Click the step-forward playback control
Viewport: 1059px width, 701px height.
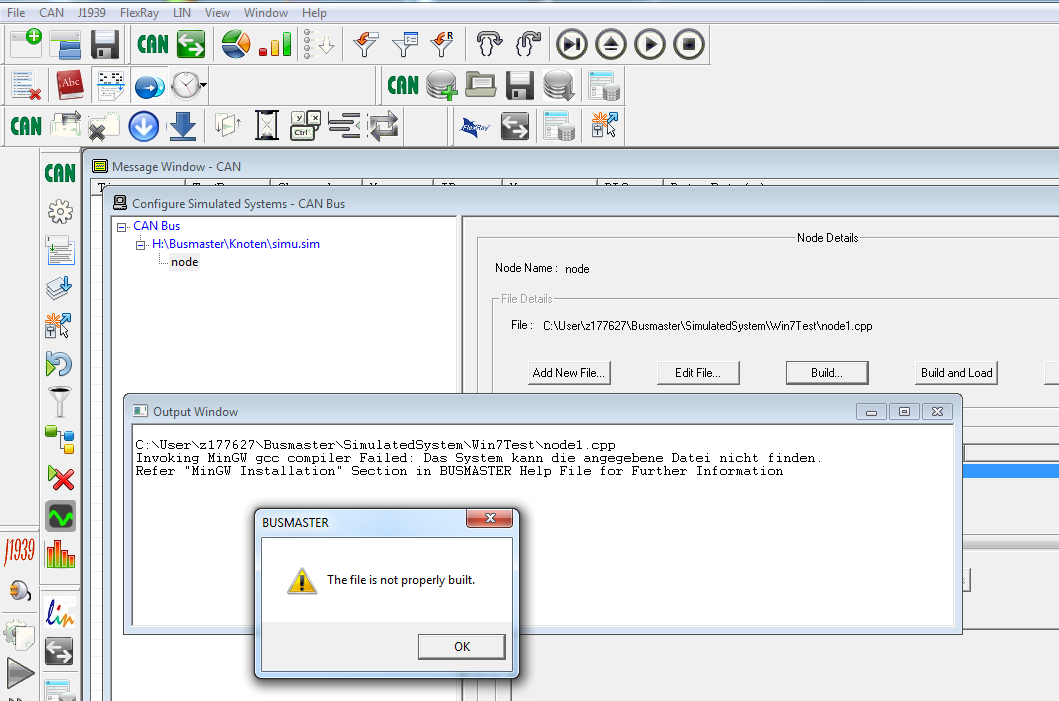tap(571, 45)
